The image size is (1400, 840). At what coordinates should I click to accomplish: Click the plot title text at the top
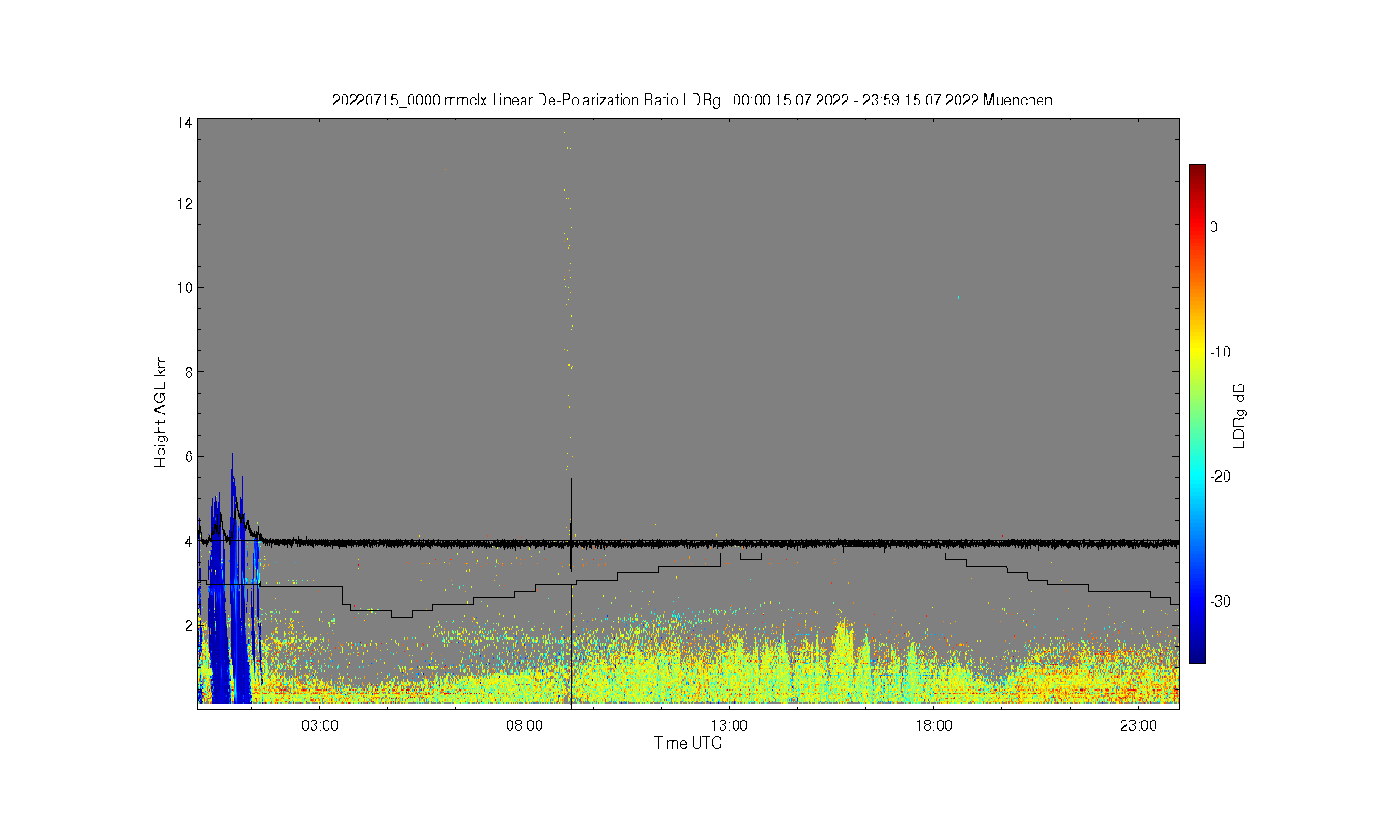(692, 100)
